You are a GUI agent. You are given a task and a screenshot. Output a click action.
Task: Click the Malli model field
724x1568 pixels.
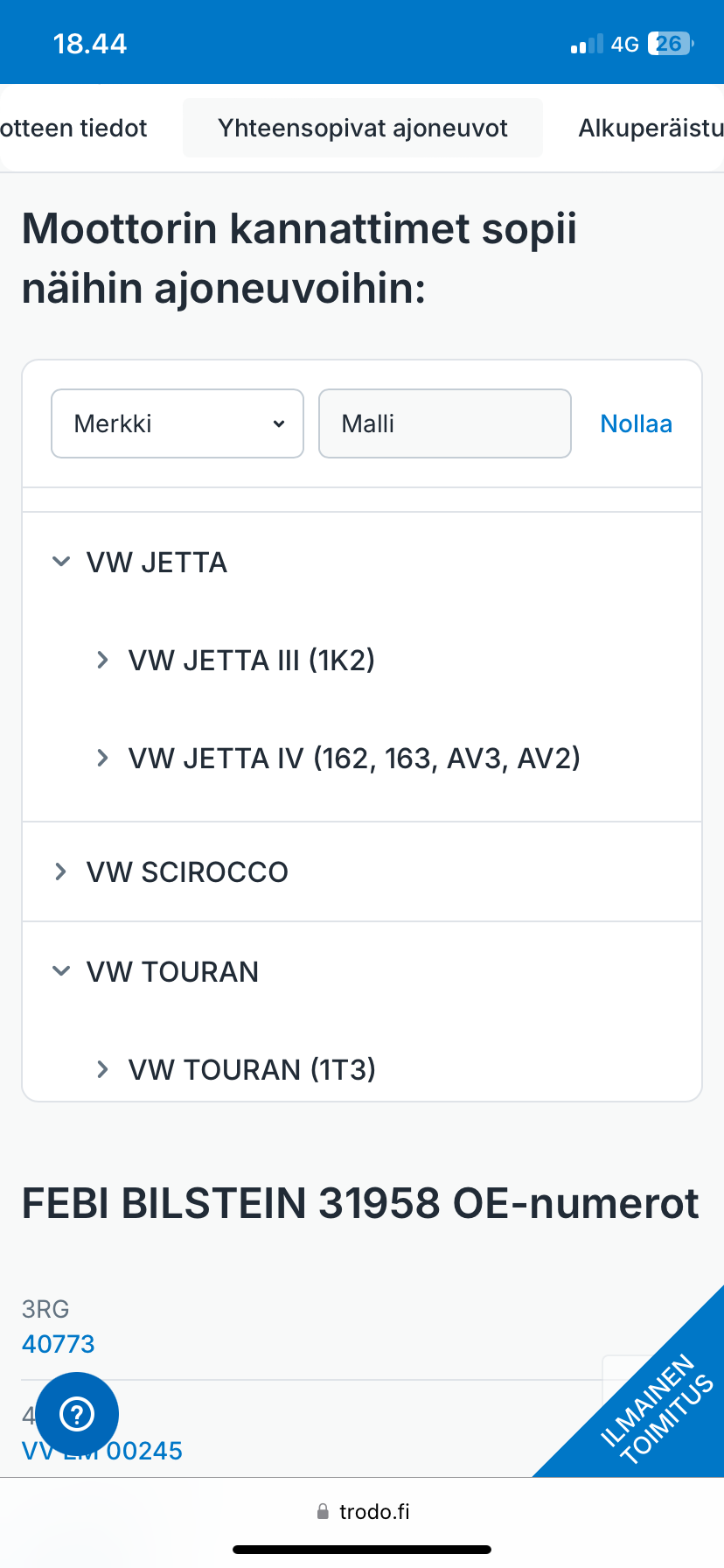(x=444, y=423)
